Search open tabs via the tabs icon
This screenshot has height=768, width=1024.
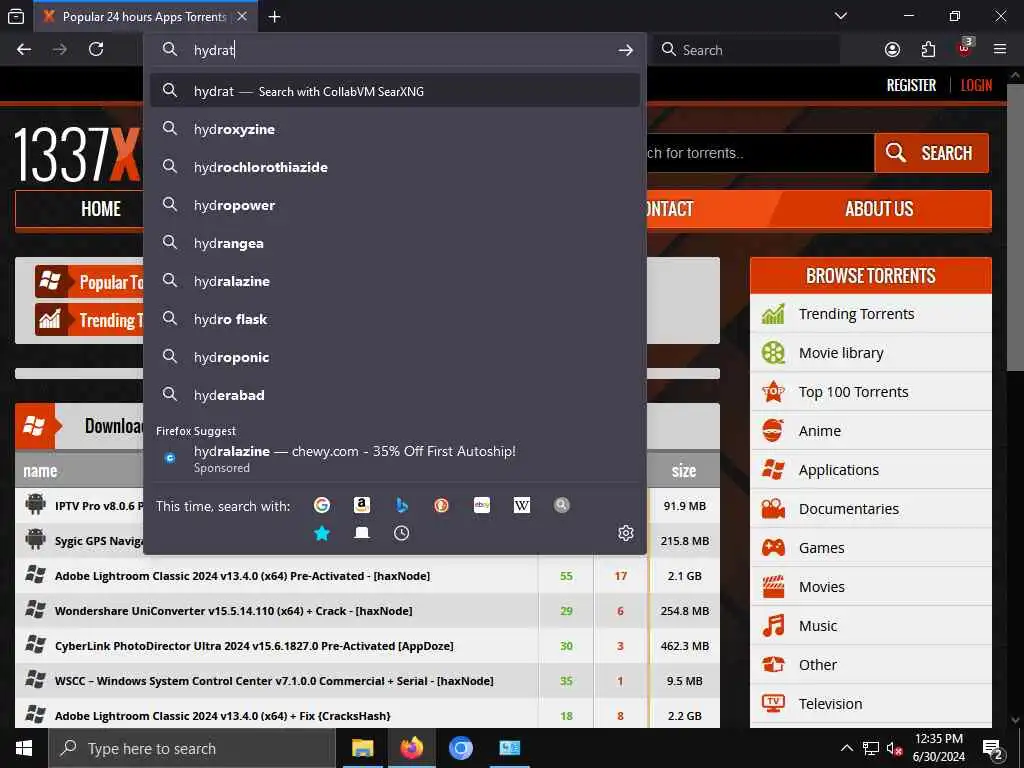click(x=362, y=533)
